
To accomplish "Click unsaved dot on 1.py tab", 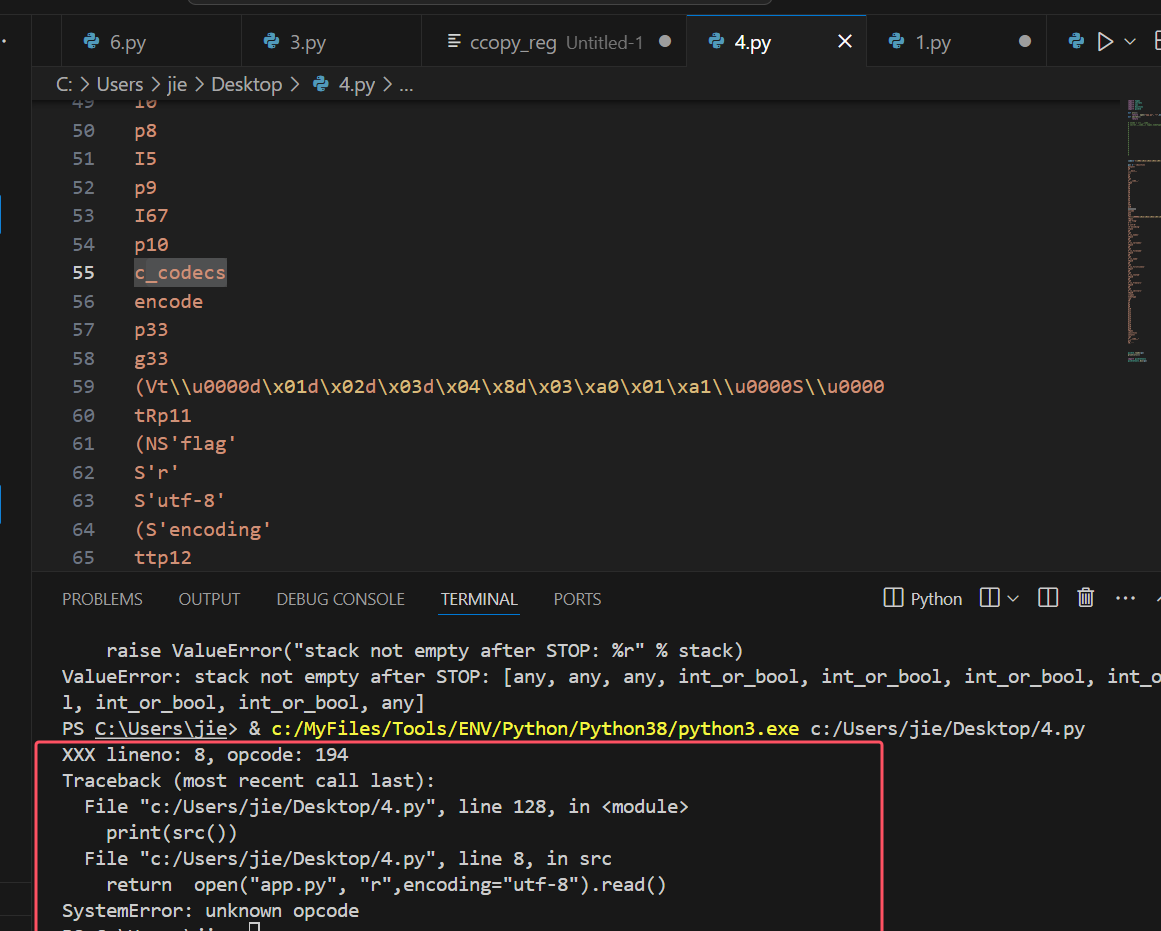I will (x=1025, y=41).
